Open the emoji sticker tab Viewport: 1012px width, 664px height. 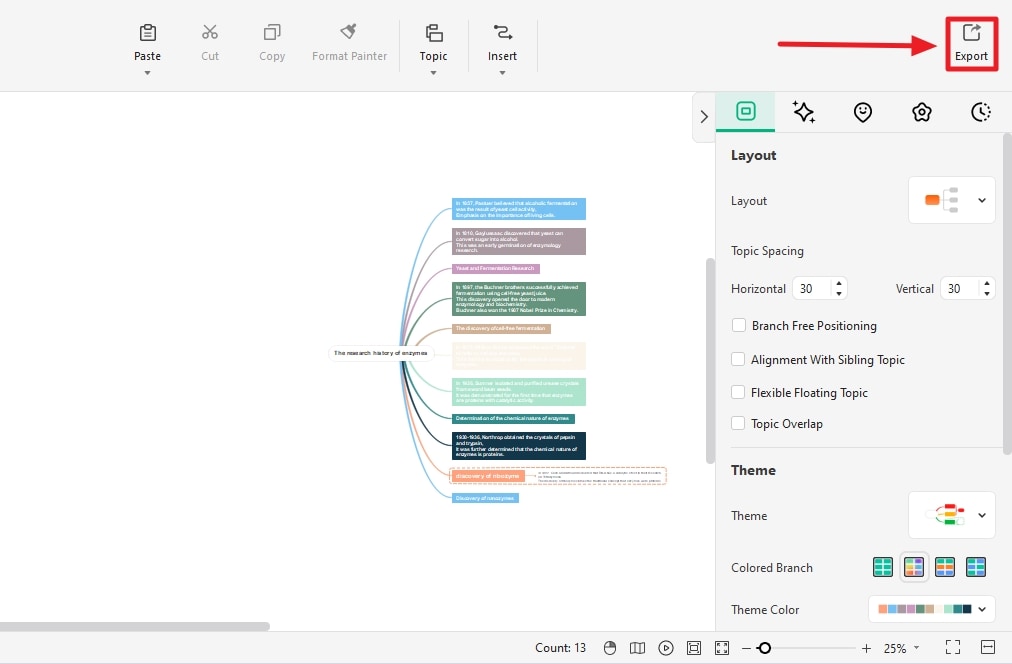pos(863,112)
